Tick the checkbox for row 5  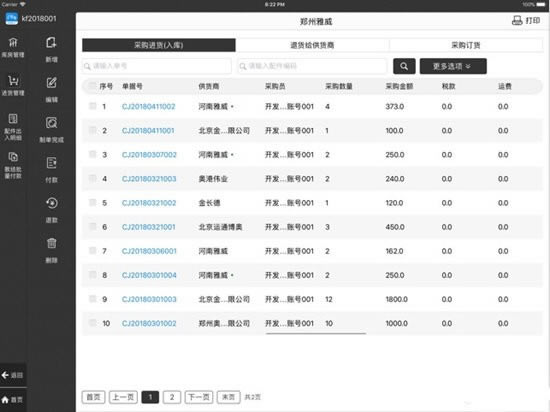pyautogui.click(x=93, y=202)
